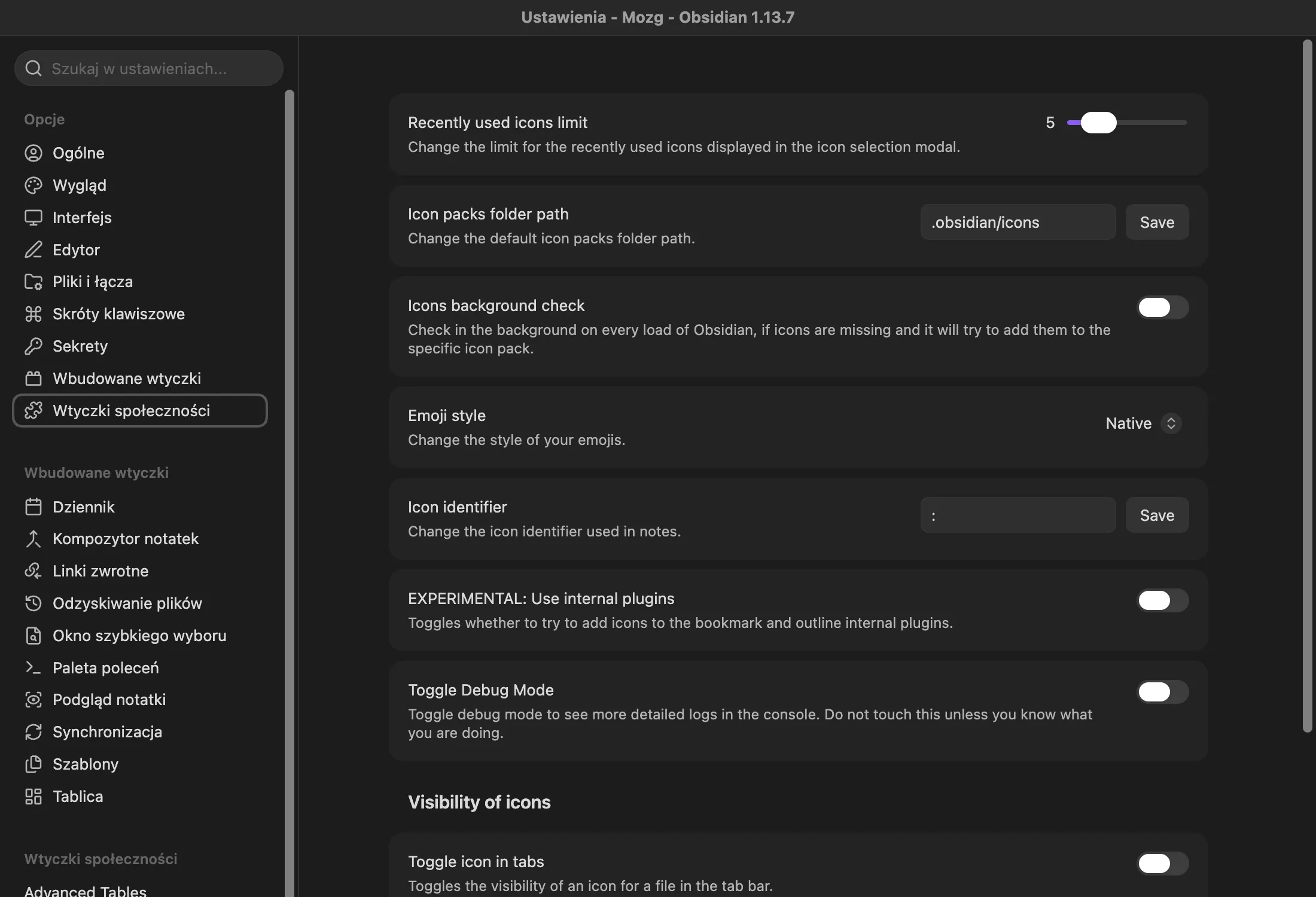1316x897 pixels.
Task: Click the Wygląd palette icon
Action: coord(33,185)
